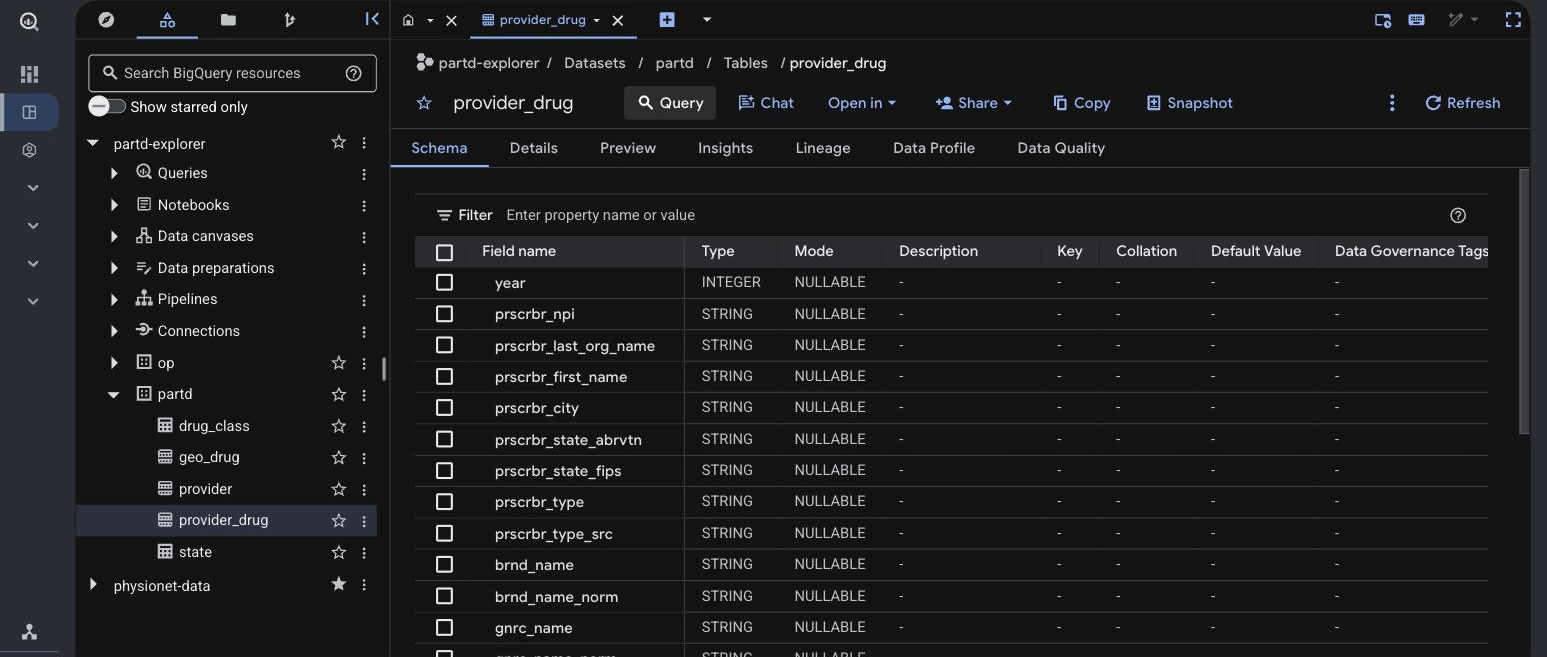Open the Explorer compass tab icon
Screen dimensions: 1547x657
tap(106, 19)
